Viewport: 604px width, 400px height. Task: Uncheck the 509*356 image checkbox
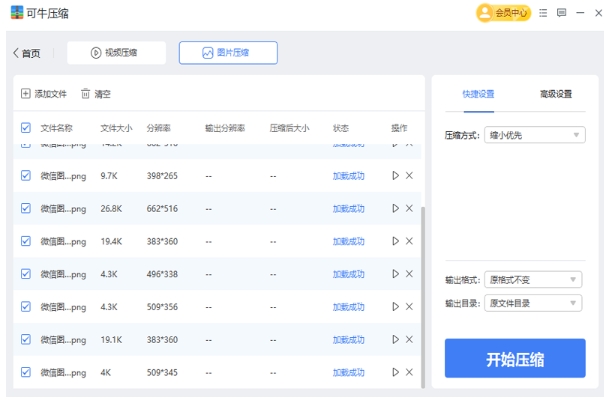(26, 307)
